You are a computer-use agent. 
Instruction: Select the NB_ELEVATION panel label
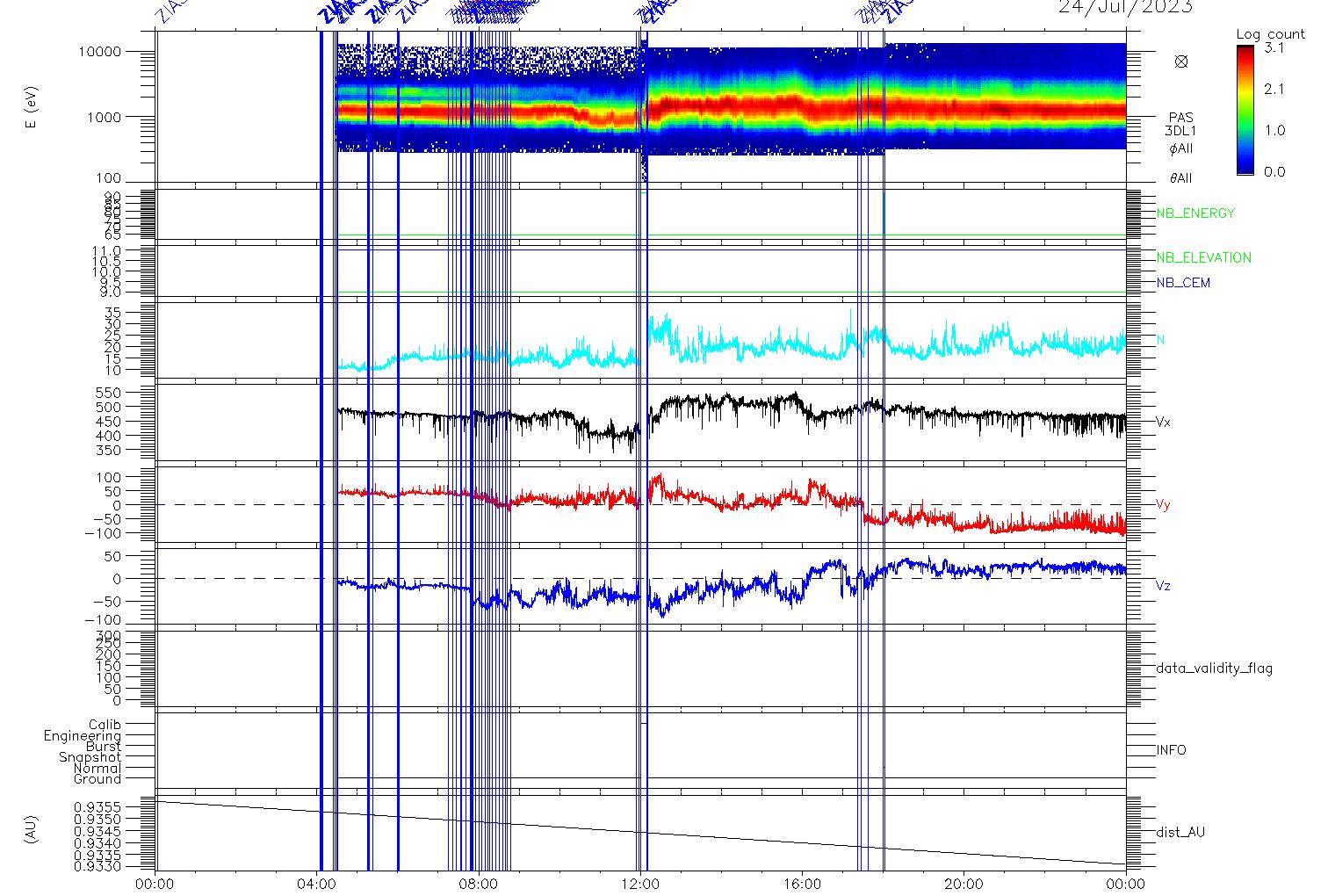coord(1204,258)
